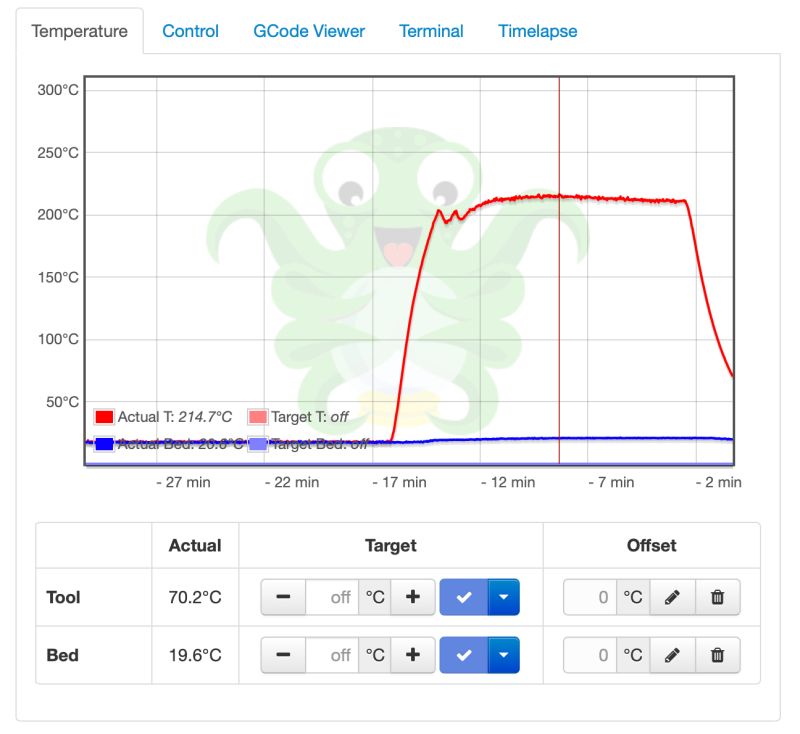
Task: Focus the Tool target temperature field
Action: pos(332,597)
